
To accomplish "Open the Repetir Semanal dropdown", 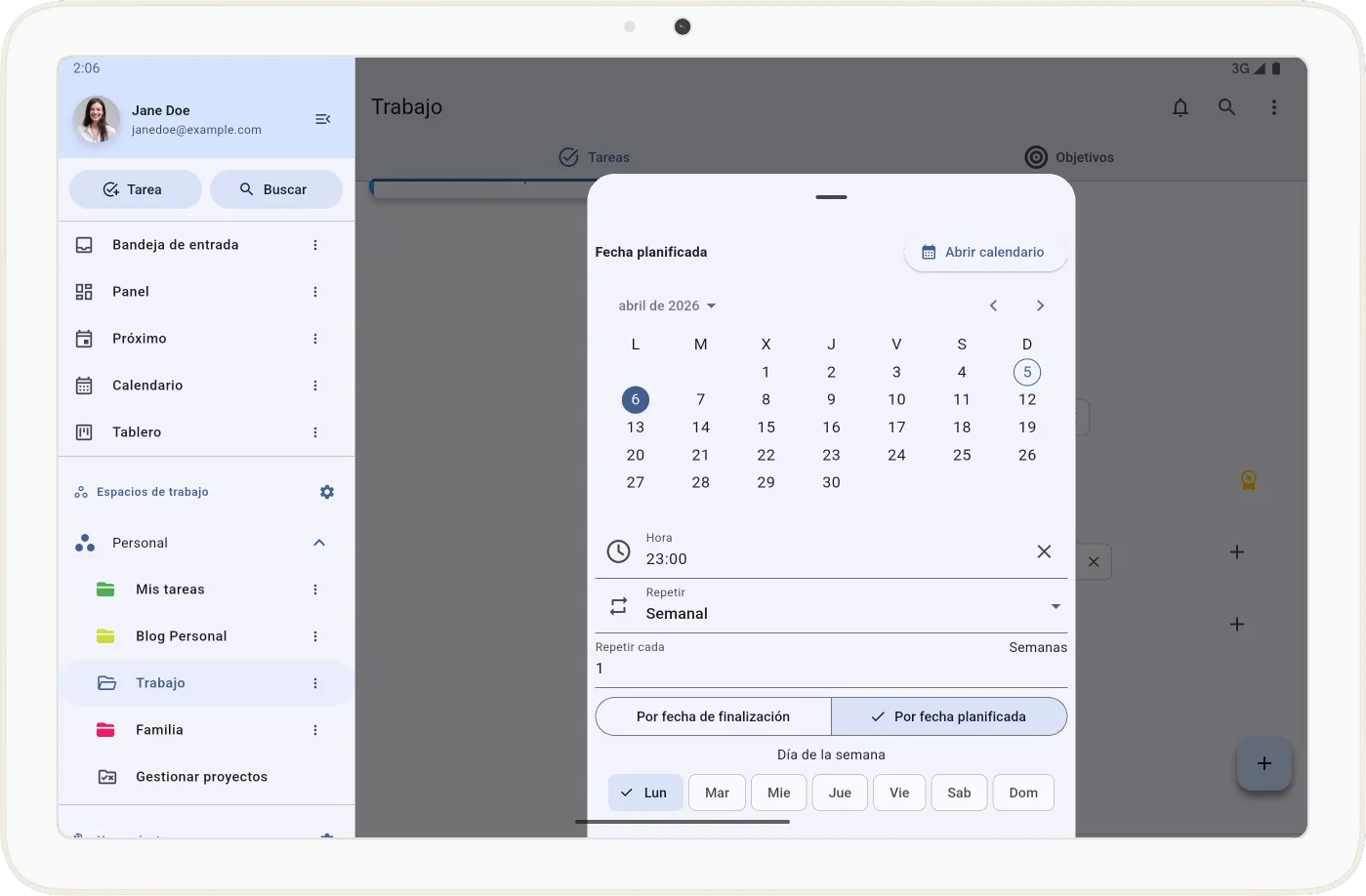I will pyautogui.click(x=831, y=606).
